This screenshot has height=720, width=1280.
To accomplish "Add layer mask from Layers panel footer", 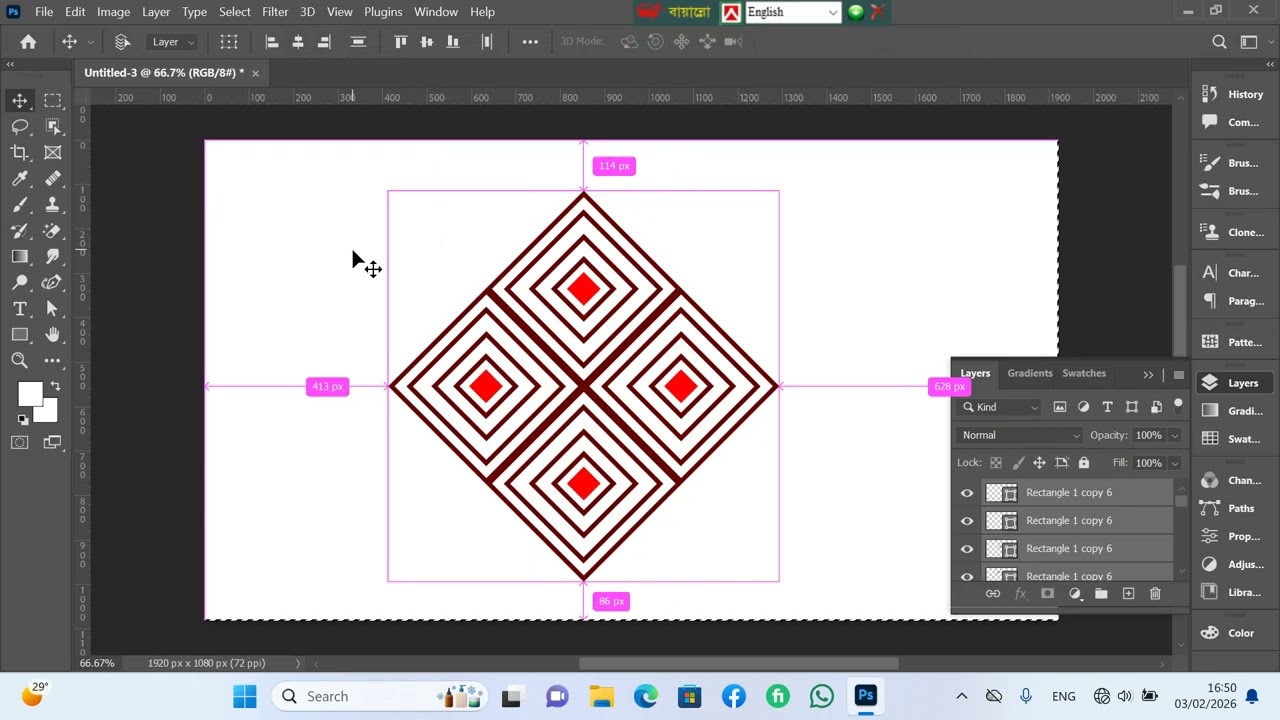I will (1047, 594).
